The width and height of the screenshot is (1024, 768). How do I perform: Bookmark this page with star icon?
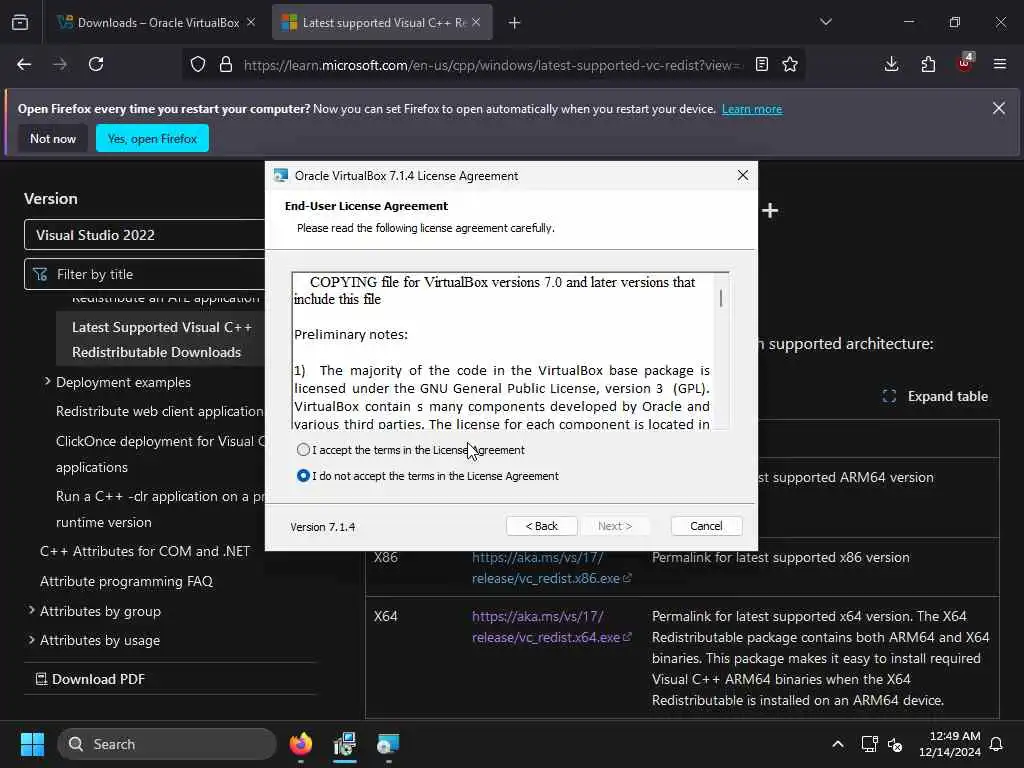coord(790,65)
